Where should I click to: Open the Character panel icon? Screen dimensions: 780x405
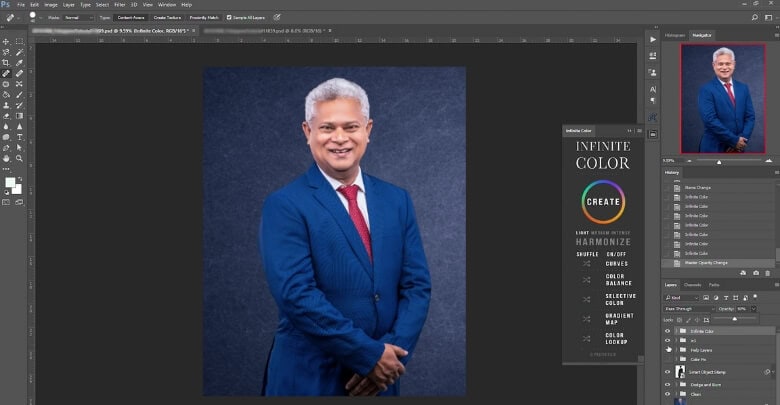[653, 89]
